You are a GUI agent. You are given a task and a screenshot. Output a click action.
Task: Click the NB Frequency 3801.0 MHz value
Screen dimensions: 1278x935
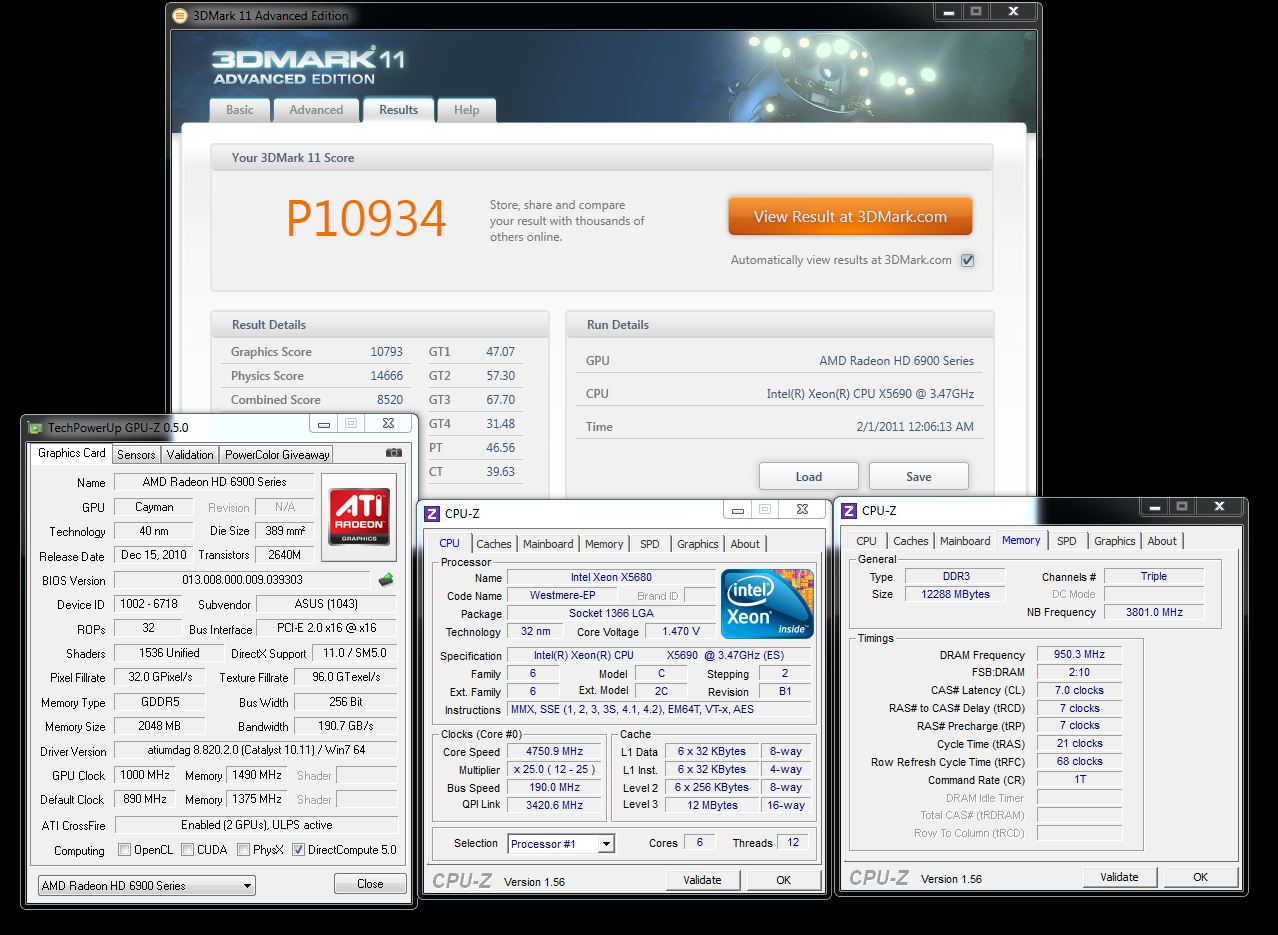(1154, 612)
